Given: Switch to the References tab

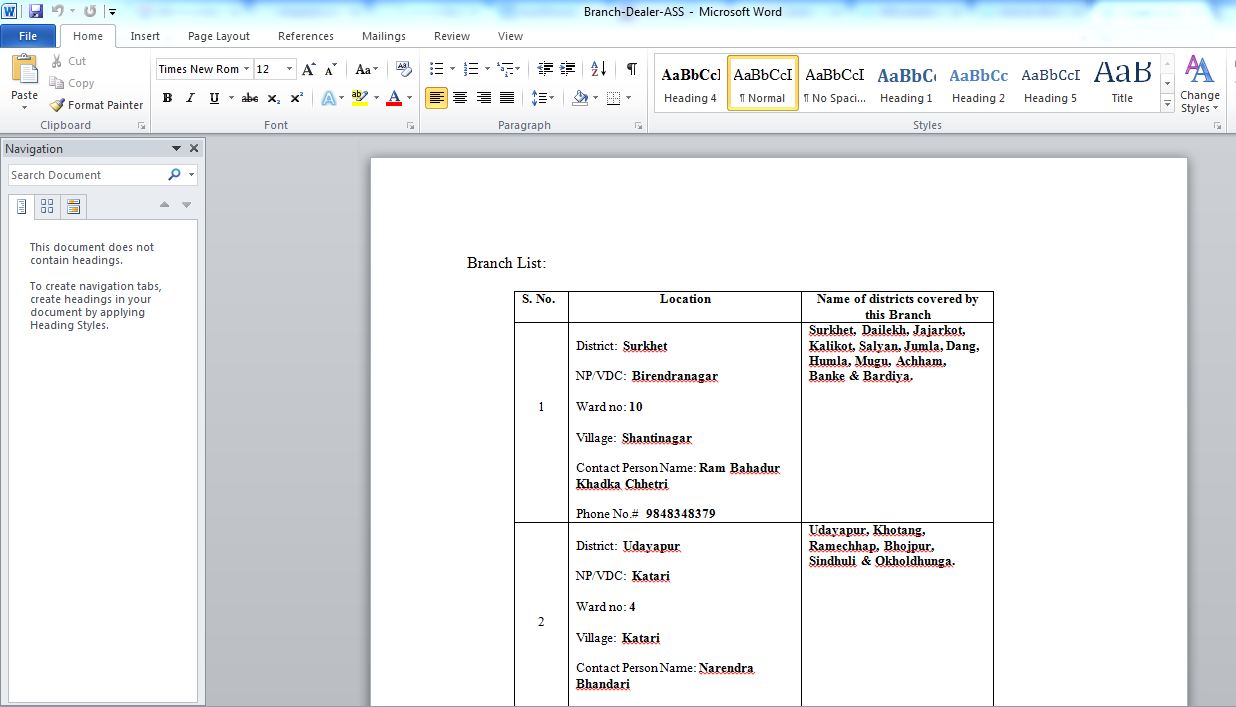Looking at the screenshot, I should [x=306, y=36].
